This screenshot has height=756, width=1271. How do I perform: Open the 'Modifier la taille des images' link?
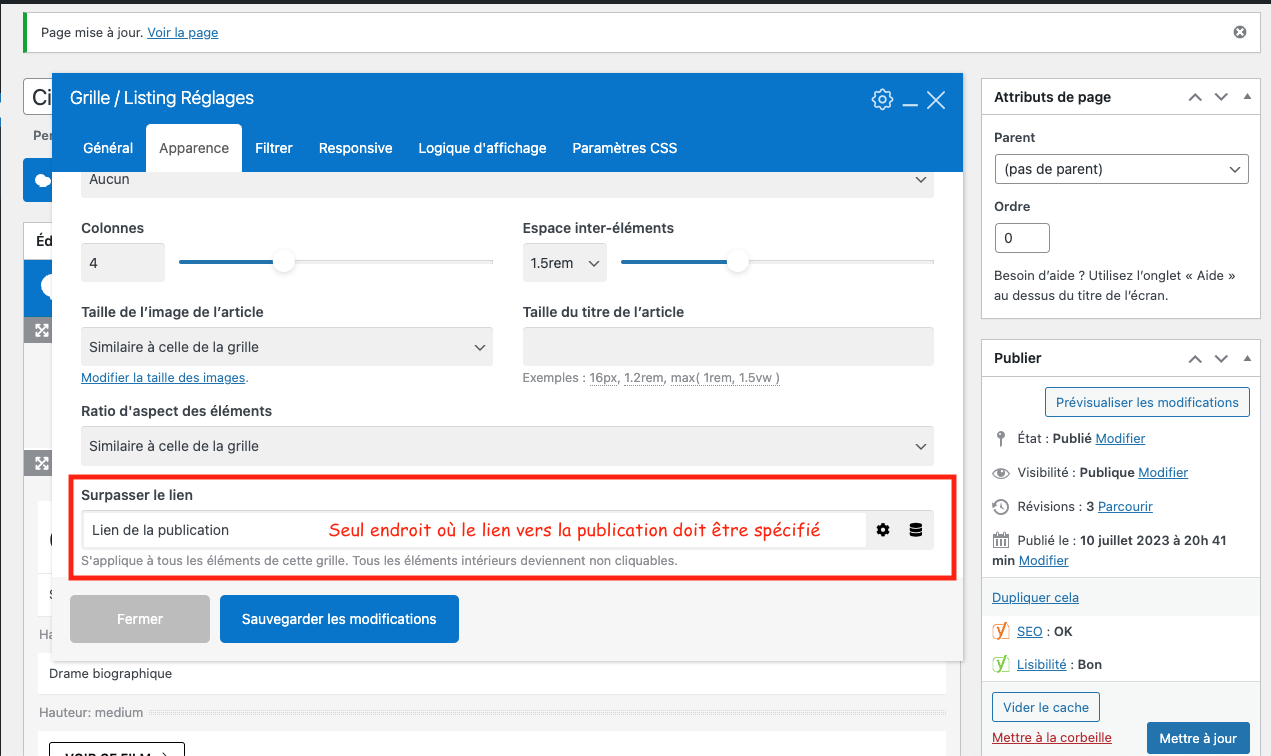coord(163,377)
